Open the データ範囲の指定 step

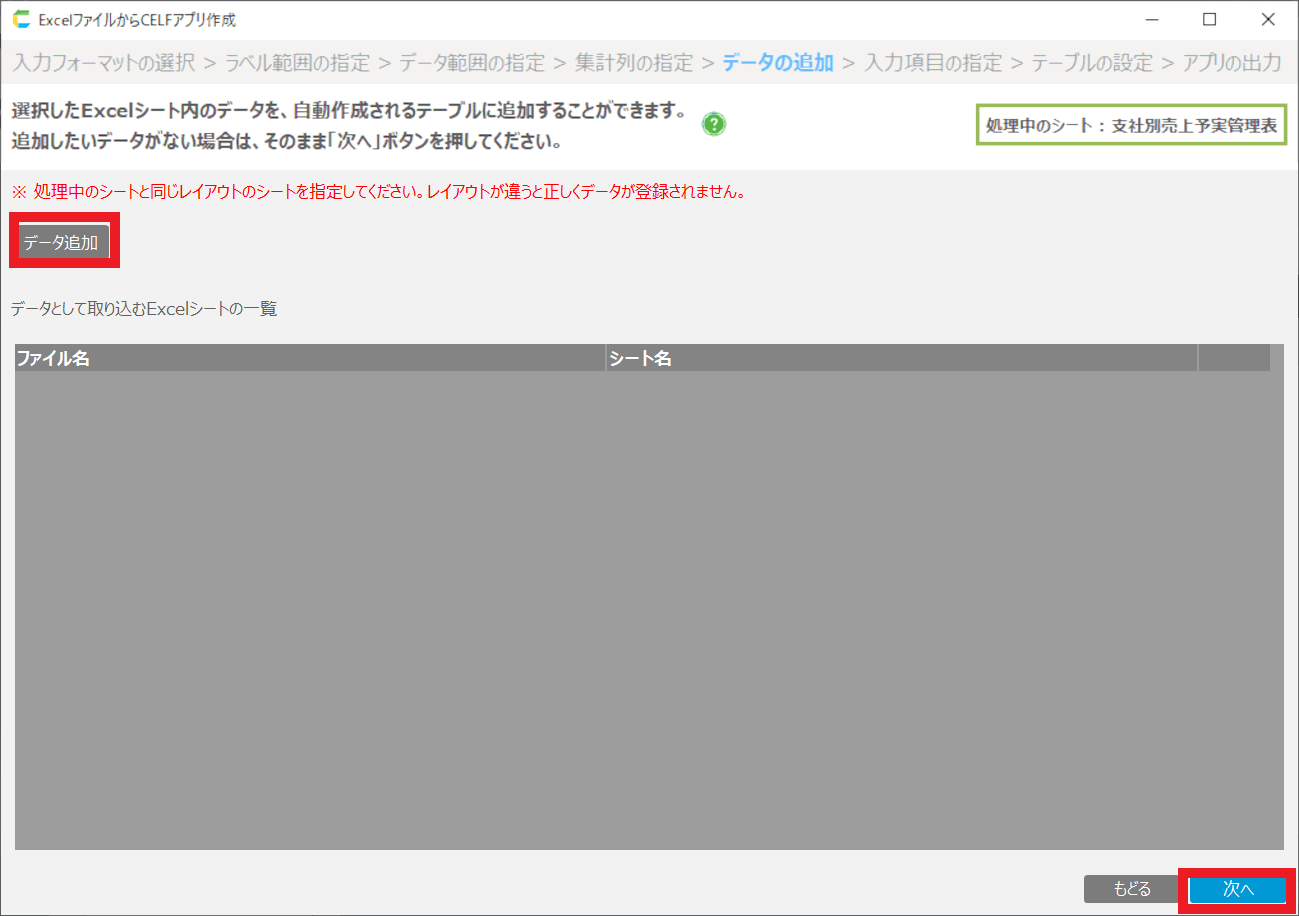pyautogui.click(x=472, y=63)
